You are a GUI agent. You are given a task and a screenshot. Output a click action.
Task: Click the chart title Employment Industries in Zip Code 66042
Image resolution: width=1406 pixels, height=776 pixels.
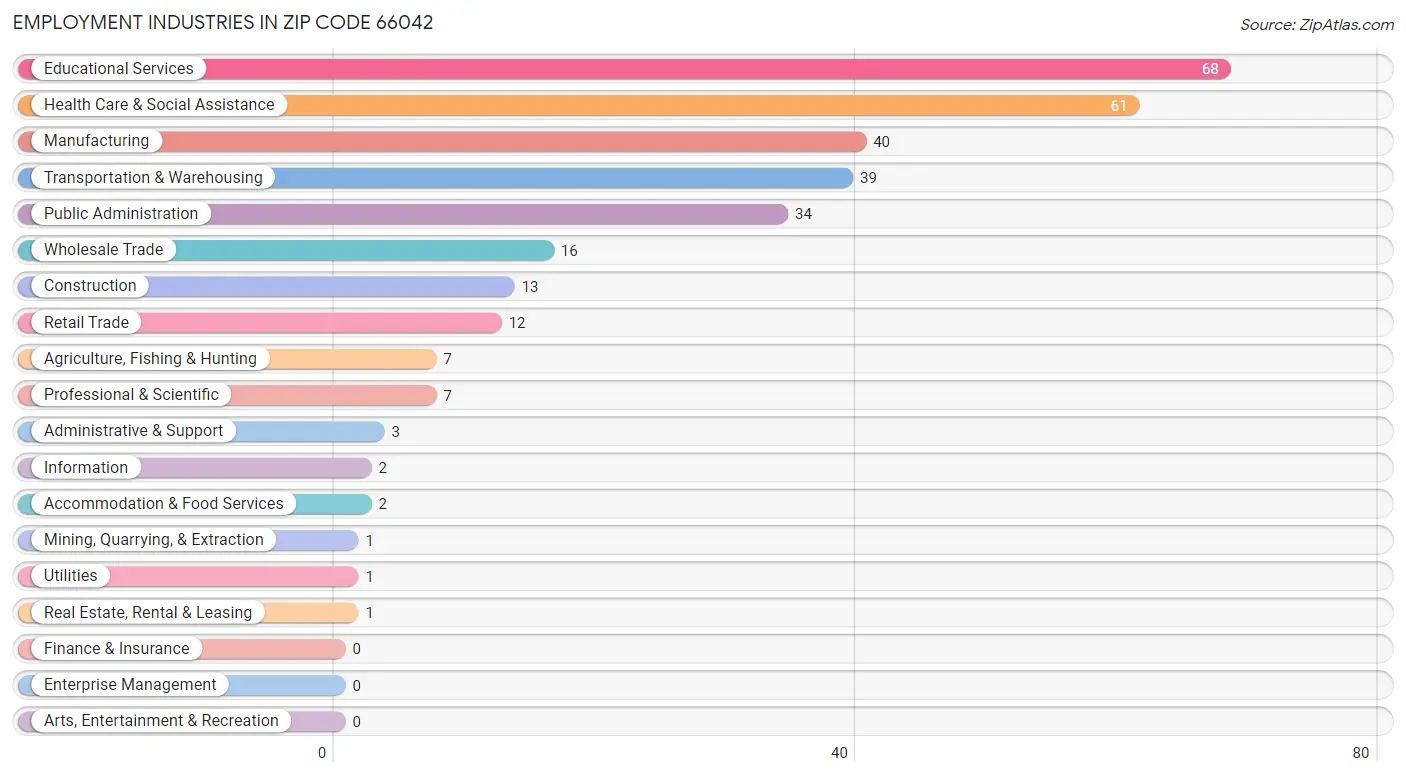(x=223, y=23)
